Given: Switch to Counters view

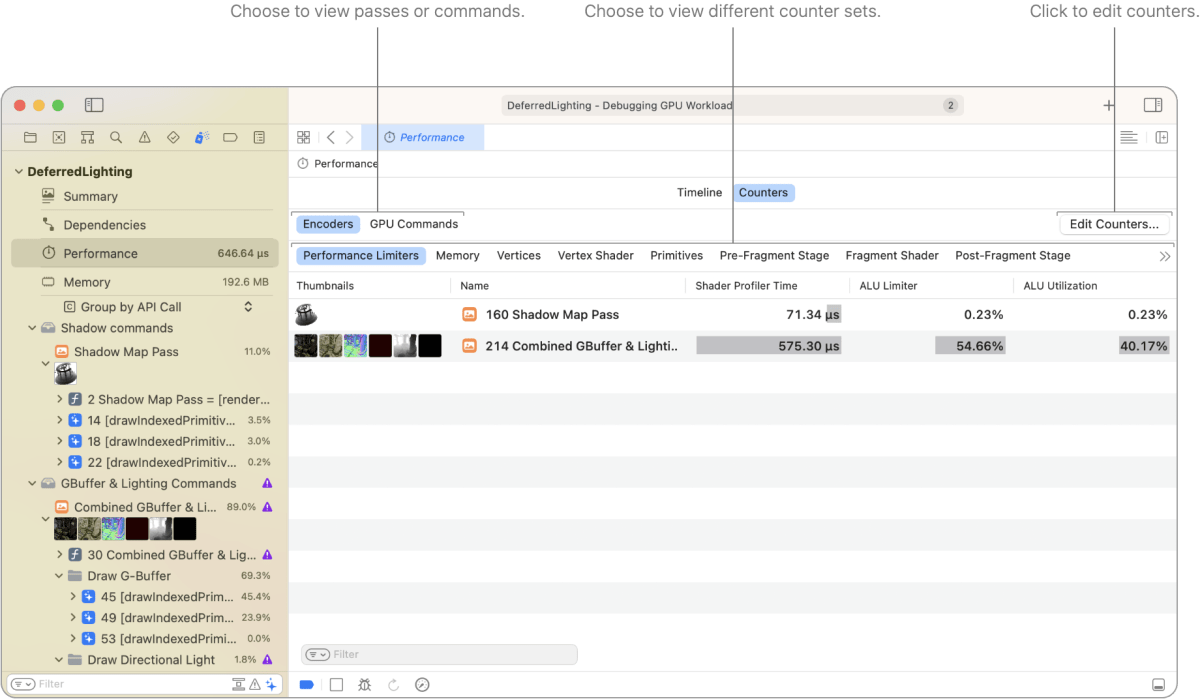Looking at the screenshot, I should [x=763, y=193].
